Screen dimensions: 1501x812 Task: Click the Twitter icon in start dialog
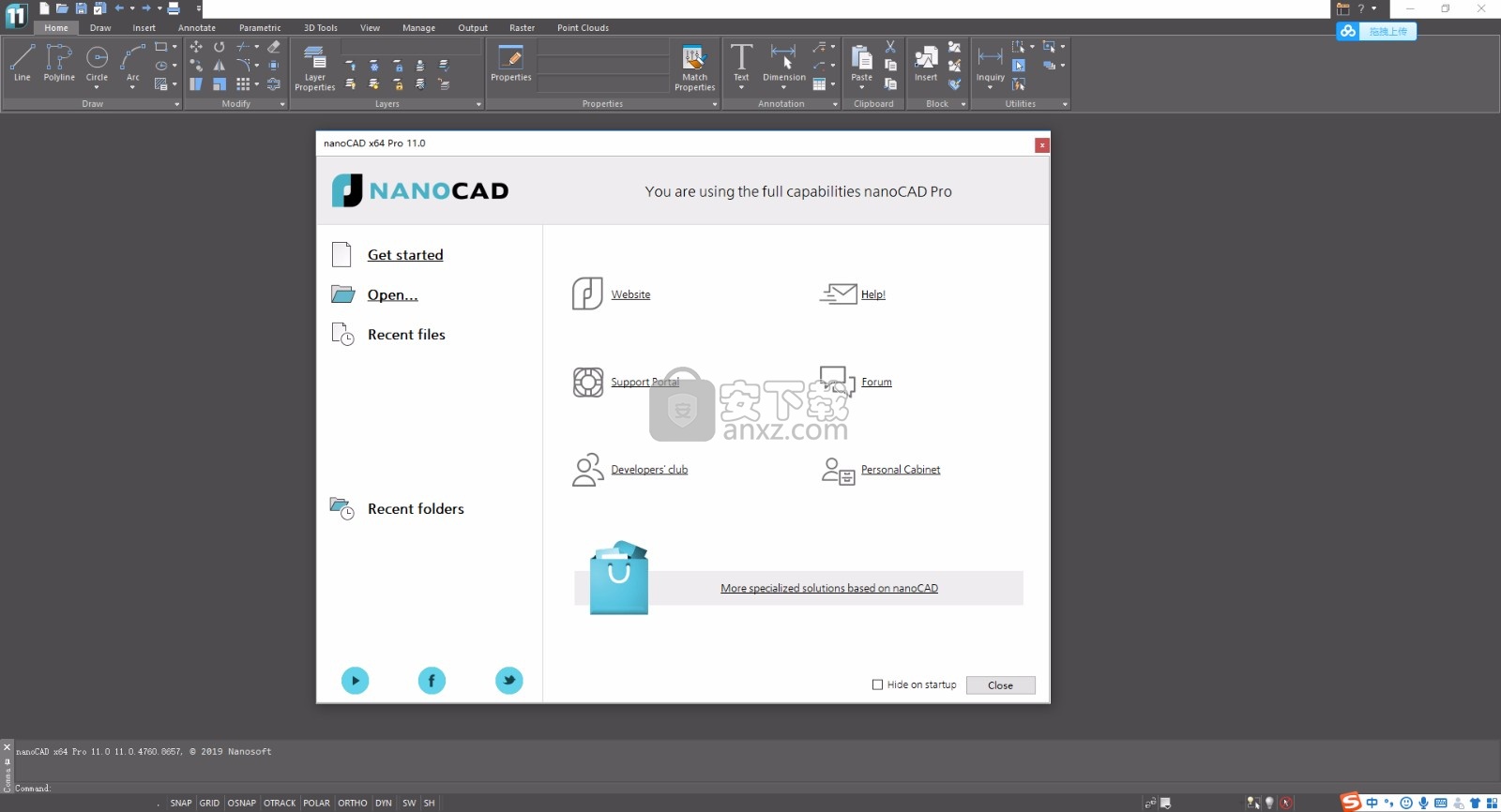[x=509, y=681]
